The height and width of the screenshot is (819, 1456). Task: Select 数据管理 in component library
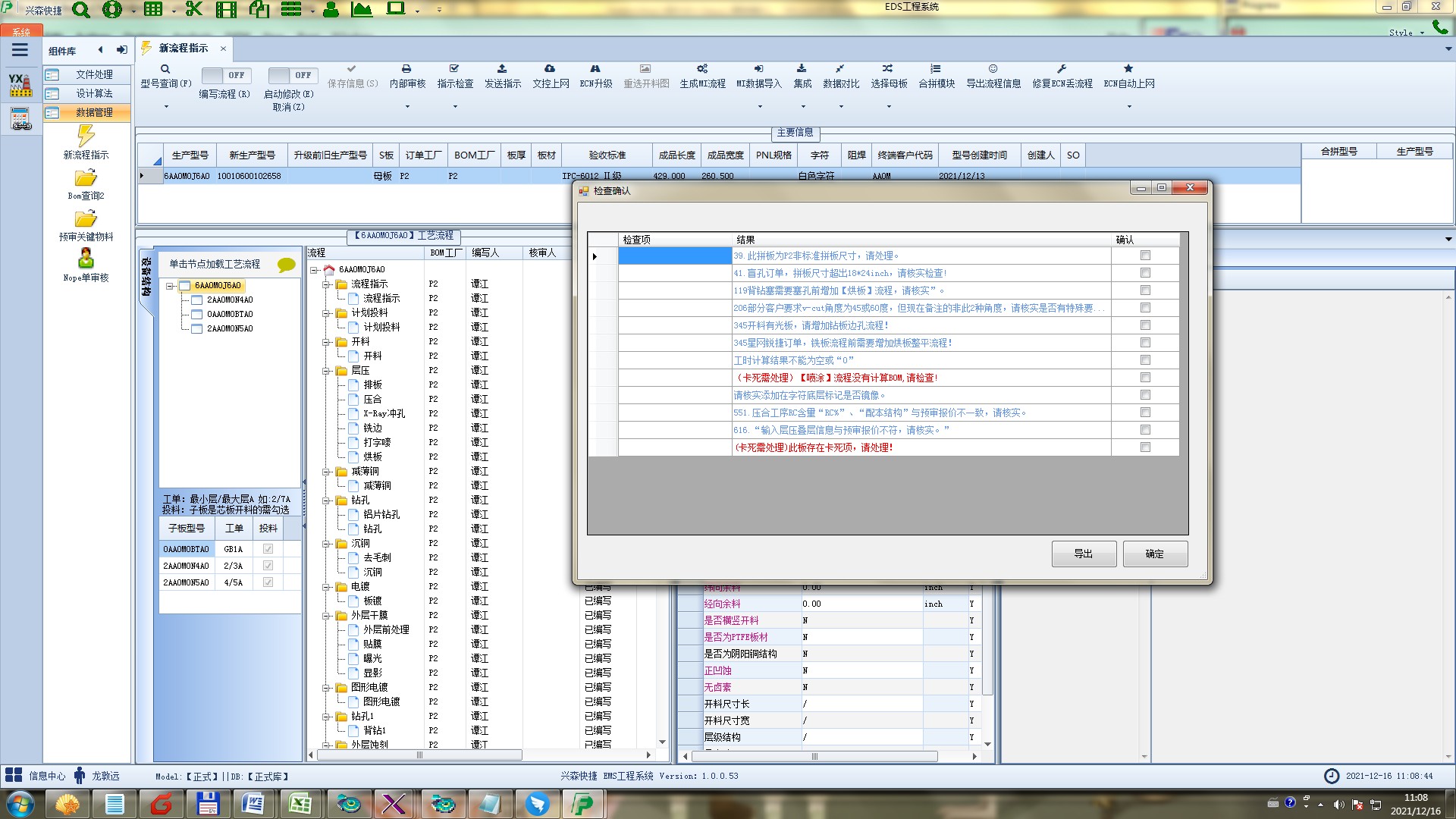click(93, 112)
